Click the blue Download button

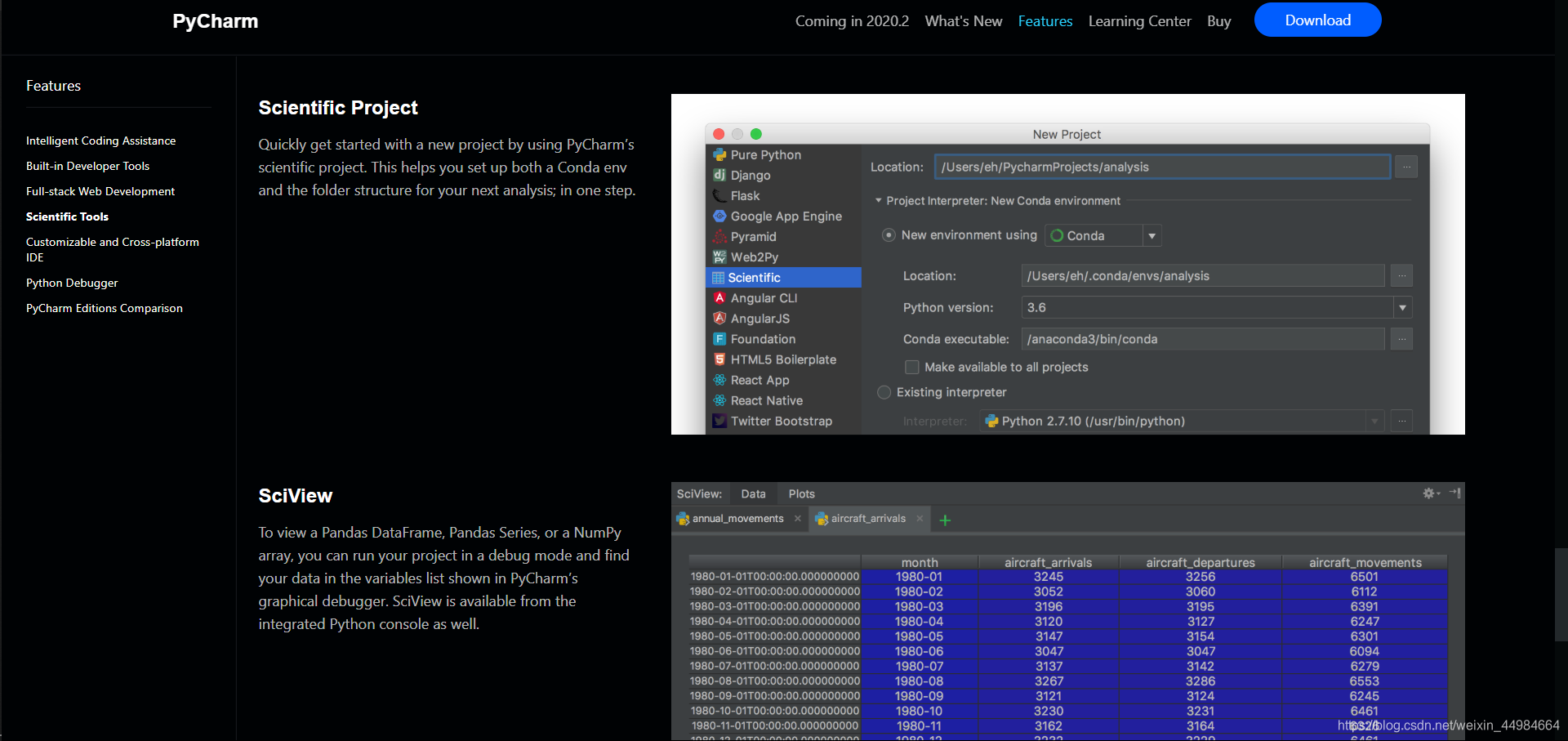click(x=1317, y=20)
